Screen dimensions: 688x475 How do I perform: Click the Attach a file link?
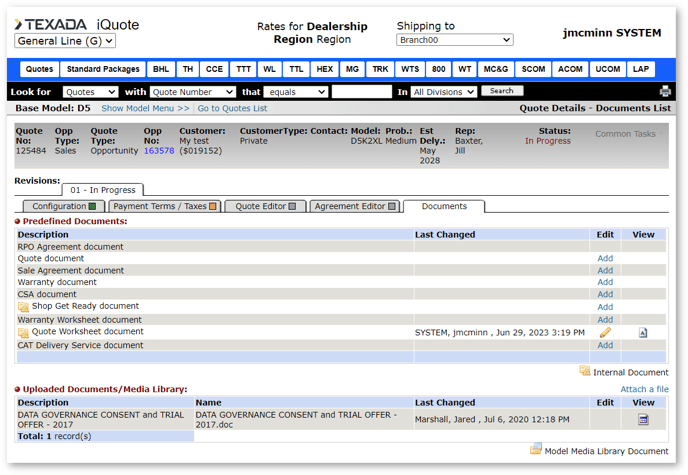tap(644, 389)
